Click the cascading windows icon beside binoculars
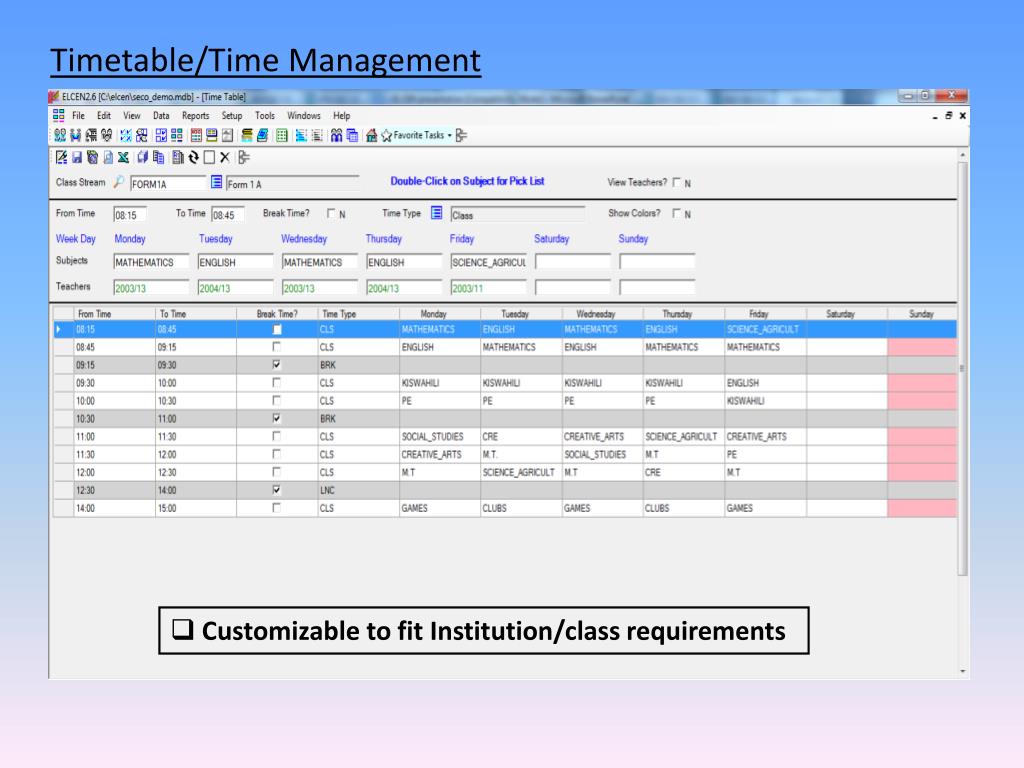1024x768 pixels. 352,135
